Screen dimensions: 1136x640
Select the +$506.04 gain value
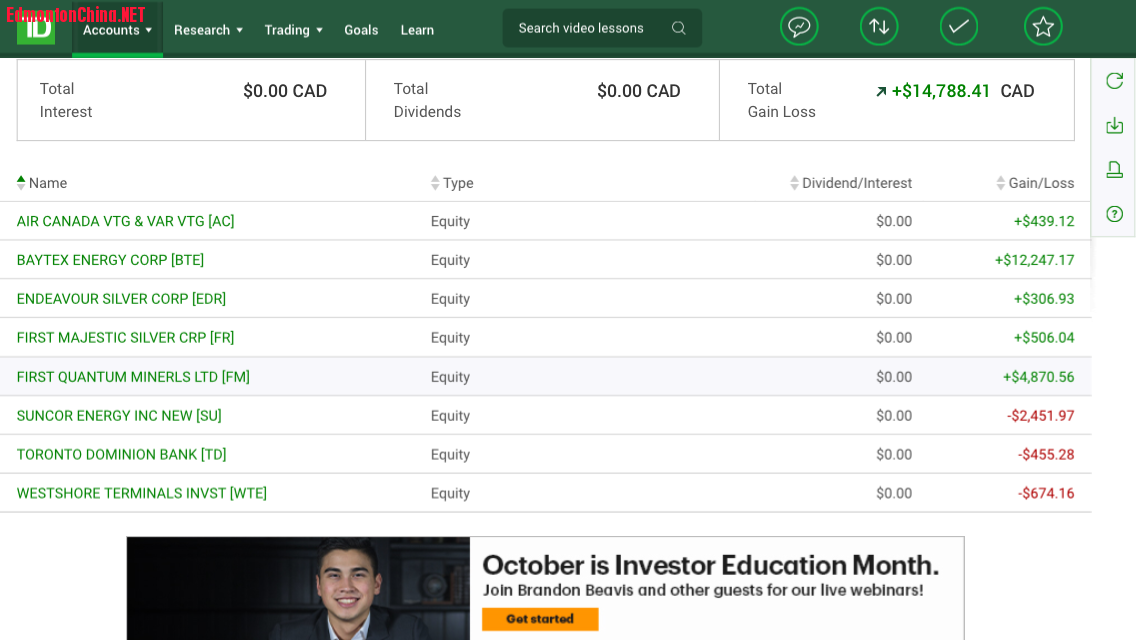[1043, 337]
